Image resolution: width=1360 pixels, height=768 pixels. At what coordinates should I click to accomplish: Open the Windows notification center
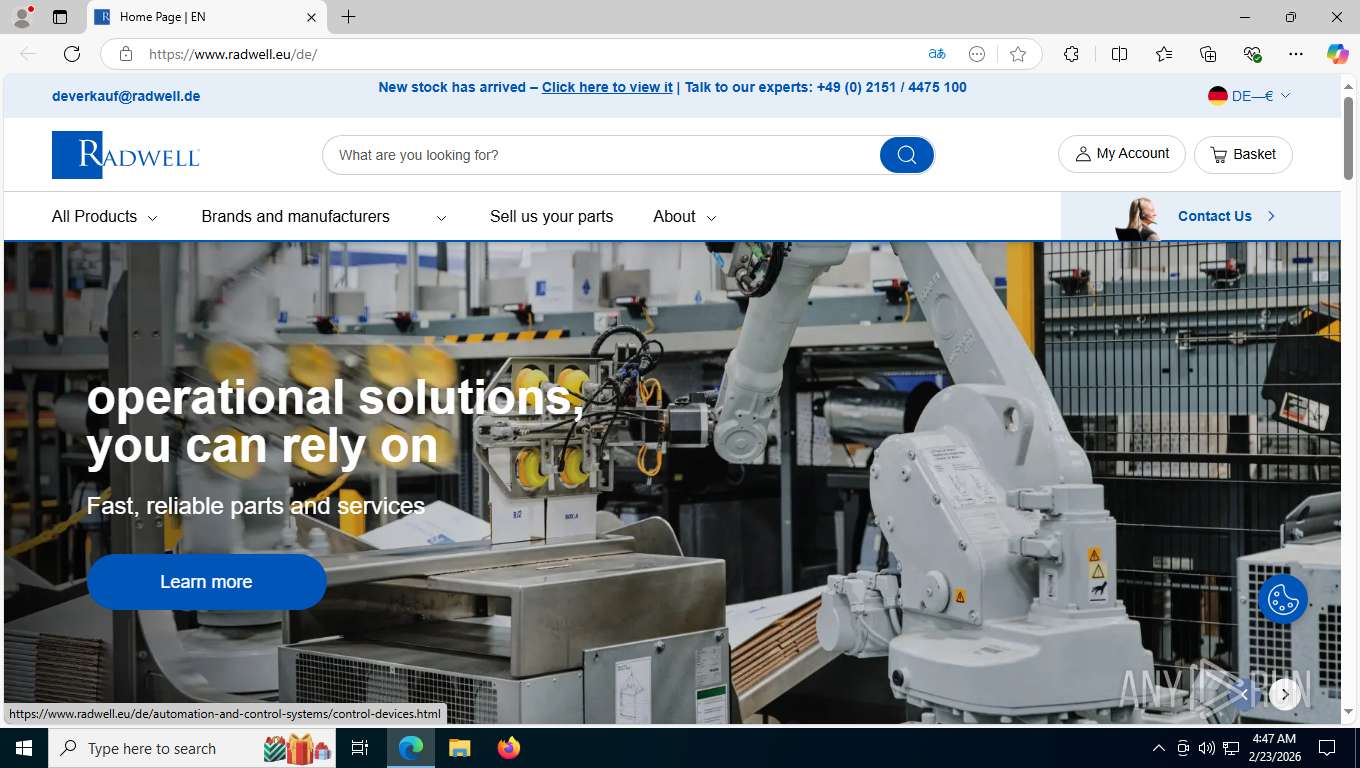(1327, 748)
